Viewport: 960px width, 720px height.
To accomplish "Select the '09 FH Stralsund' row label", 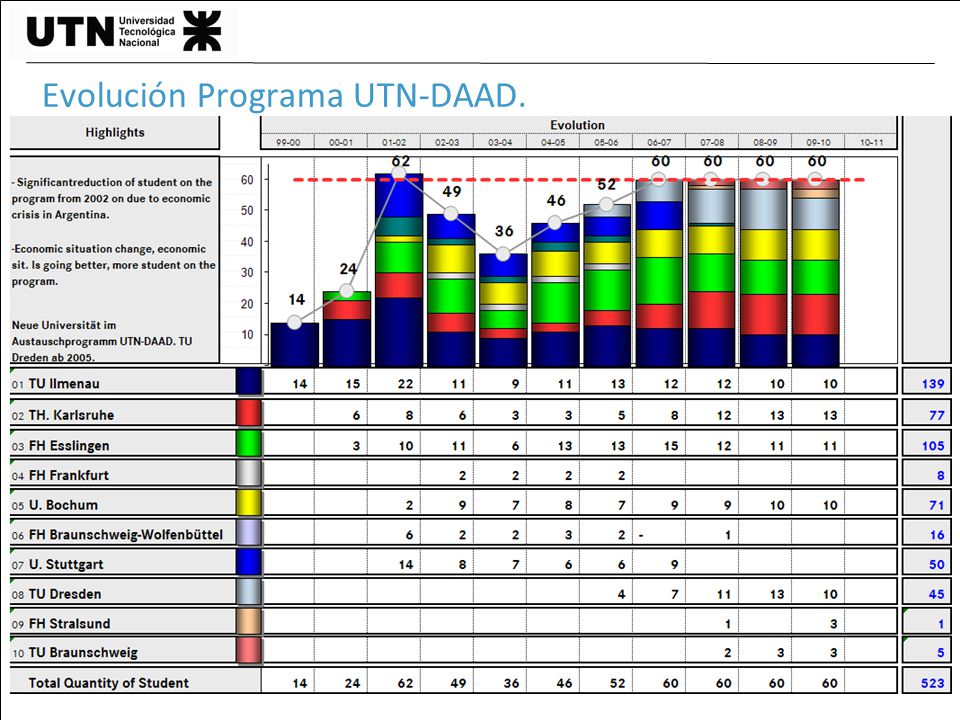I will [61, 623].
